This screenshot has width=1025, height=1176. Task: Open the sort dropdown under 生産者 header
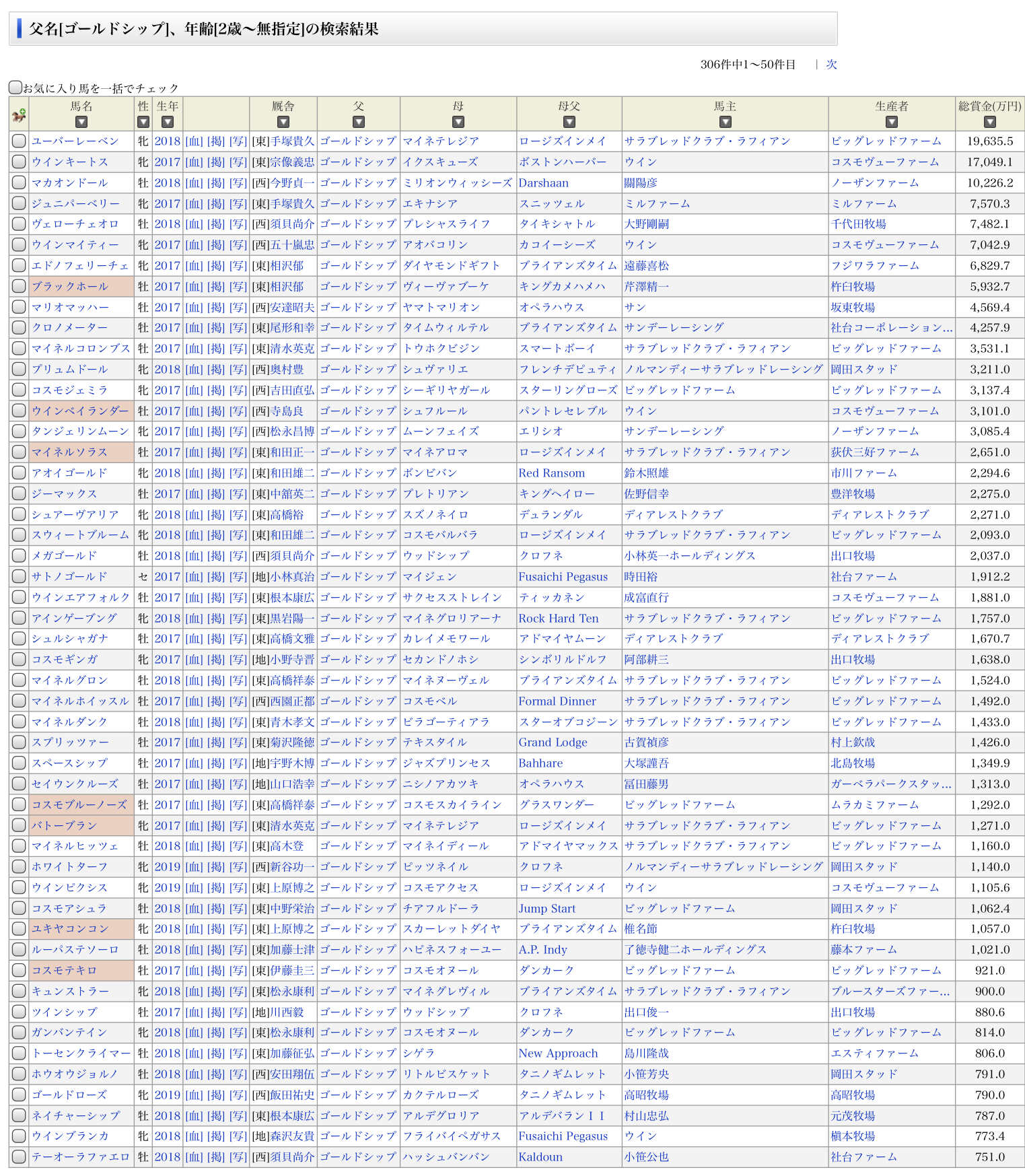(x=892, y=122)
